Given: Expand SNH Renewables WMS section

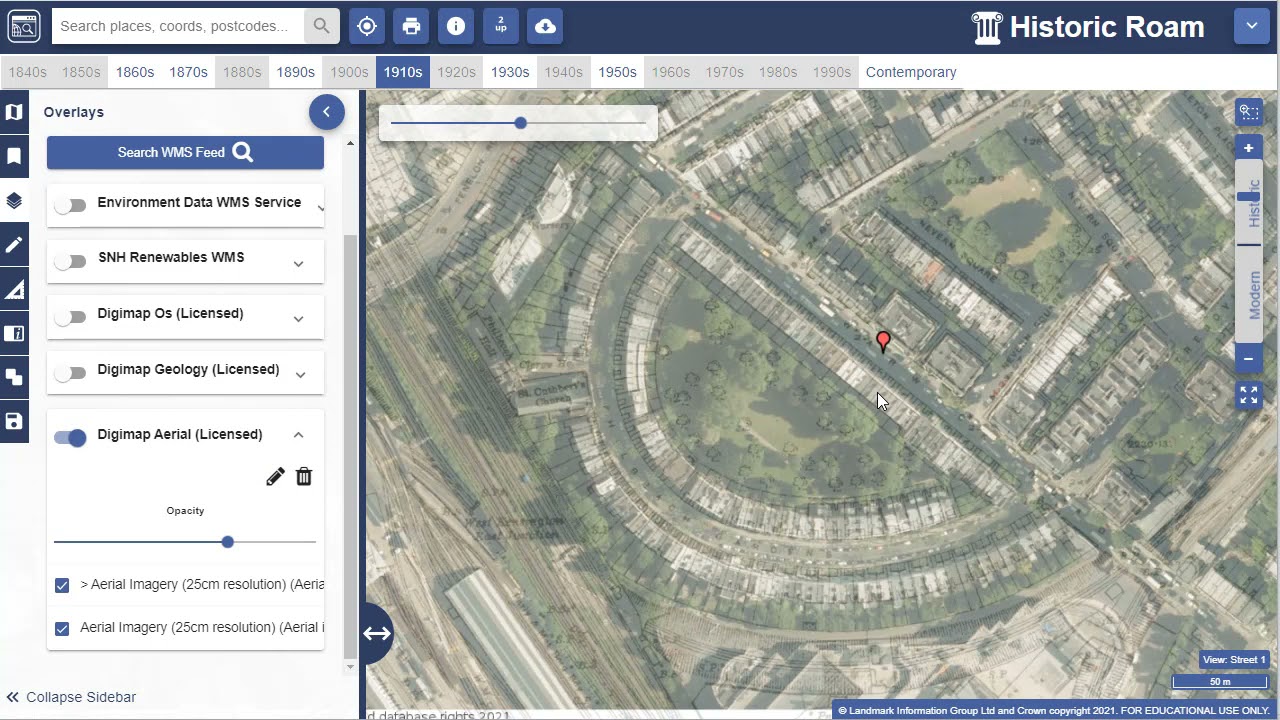Looking at the screenshot, I should (x=298, y=264).
